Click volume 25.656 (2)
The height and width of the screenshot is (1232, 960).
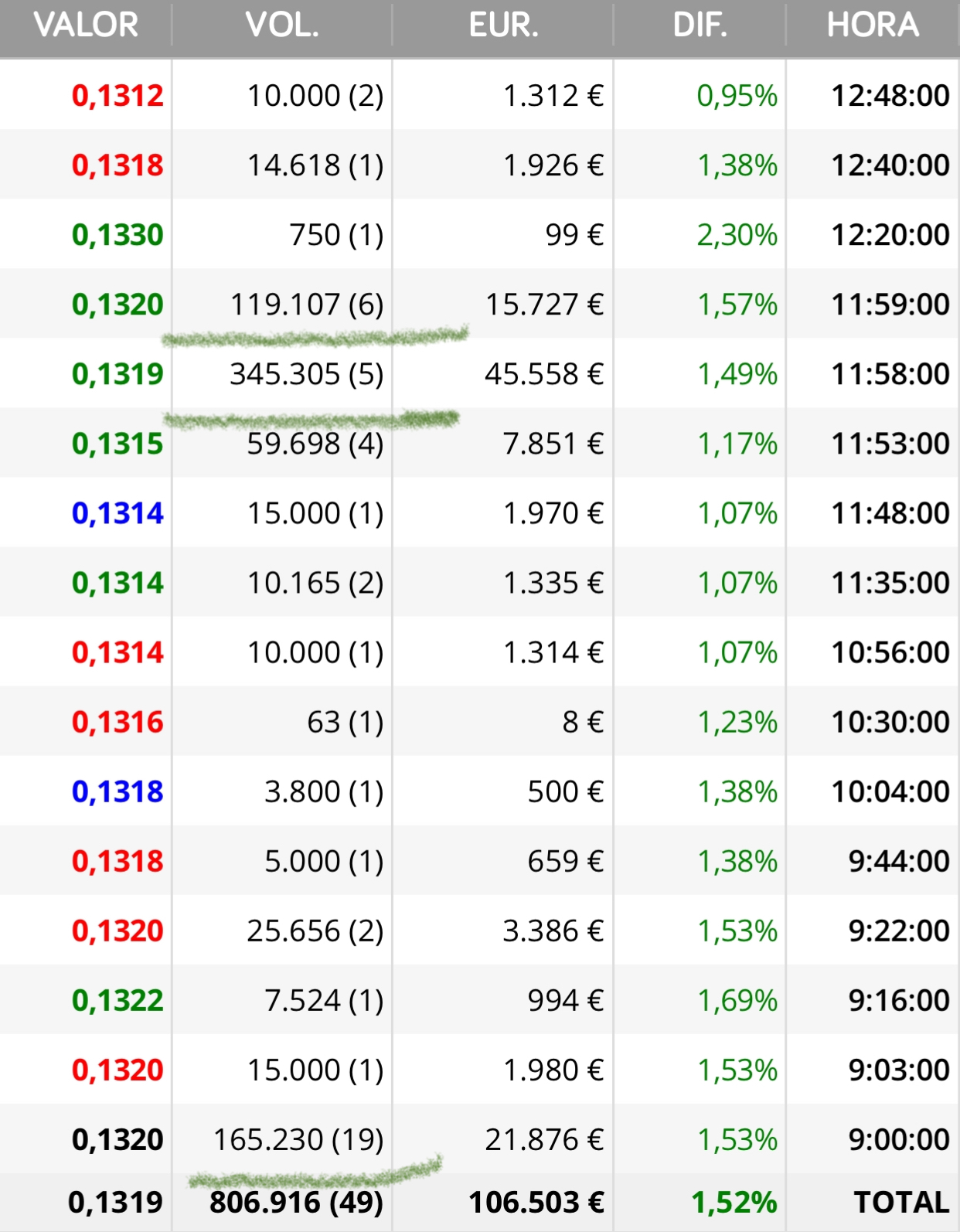click(315, 931)
